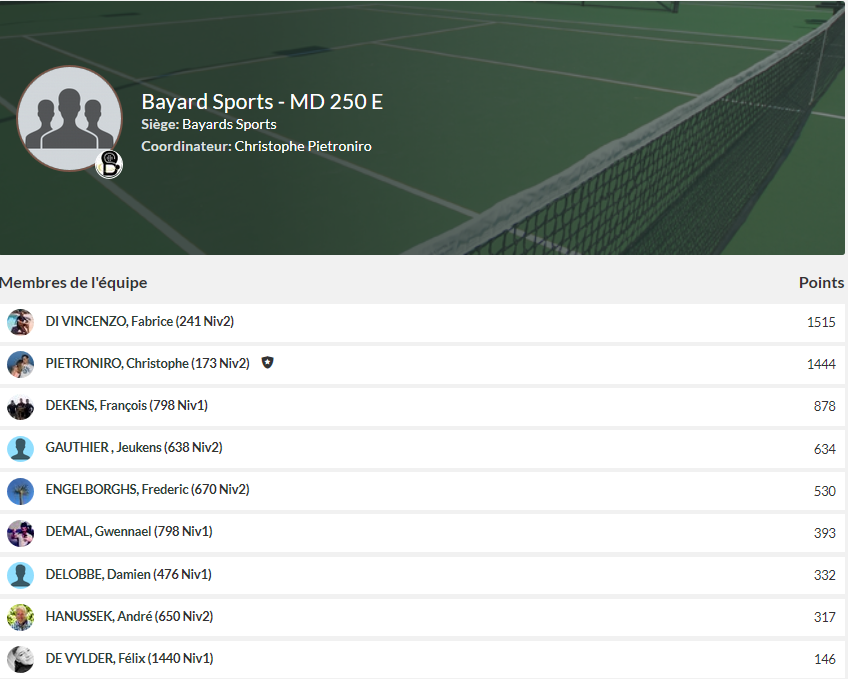
Task: Open Gwennael Demal's profile photo
Action: pyautogui.click(x=21, y=533)
